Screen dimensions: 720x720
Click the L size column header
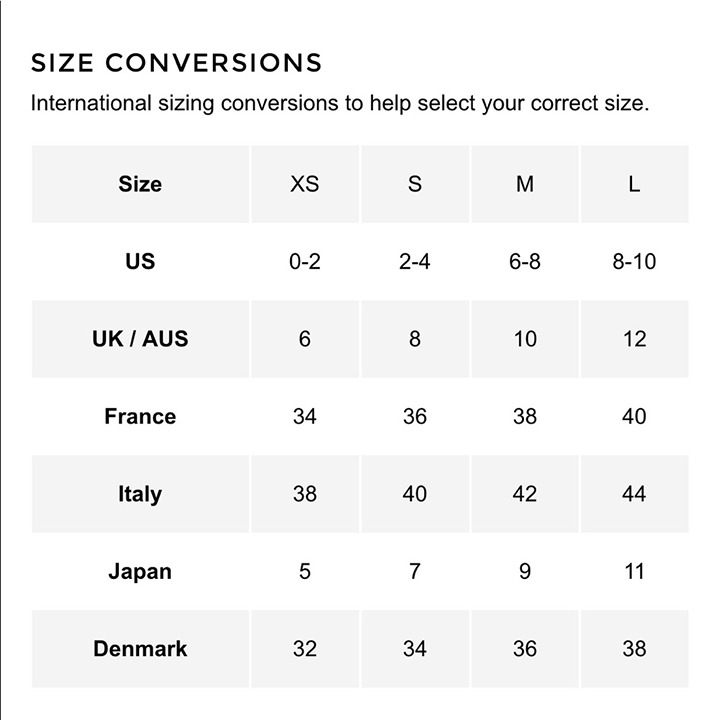click(635, 184)
